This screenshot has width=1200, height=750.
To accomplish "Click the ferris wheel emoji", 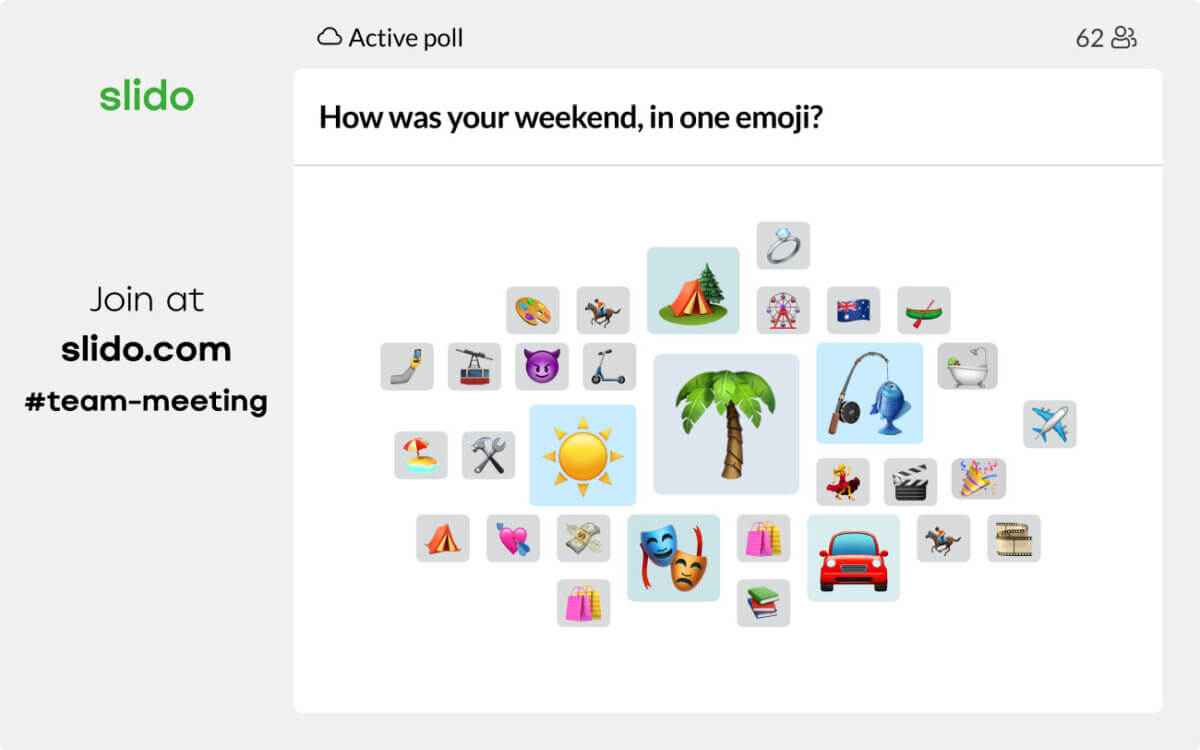I will click(x=783, y=310).
